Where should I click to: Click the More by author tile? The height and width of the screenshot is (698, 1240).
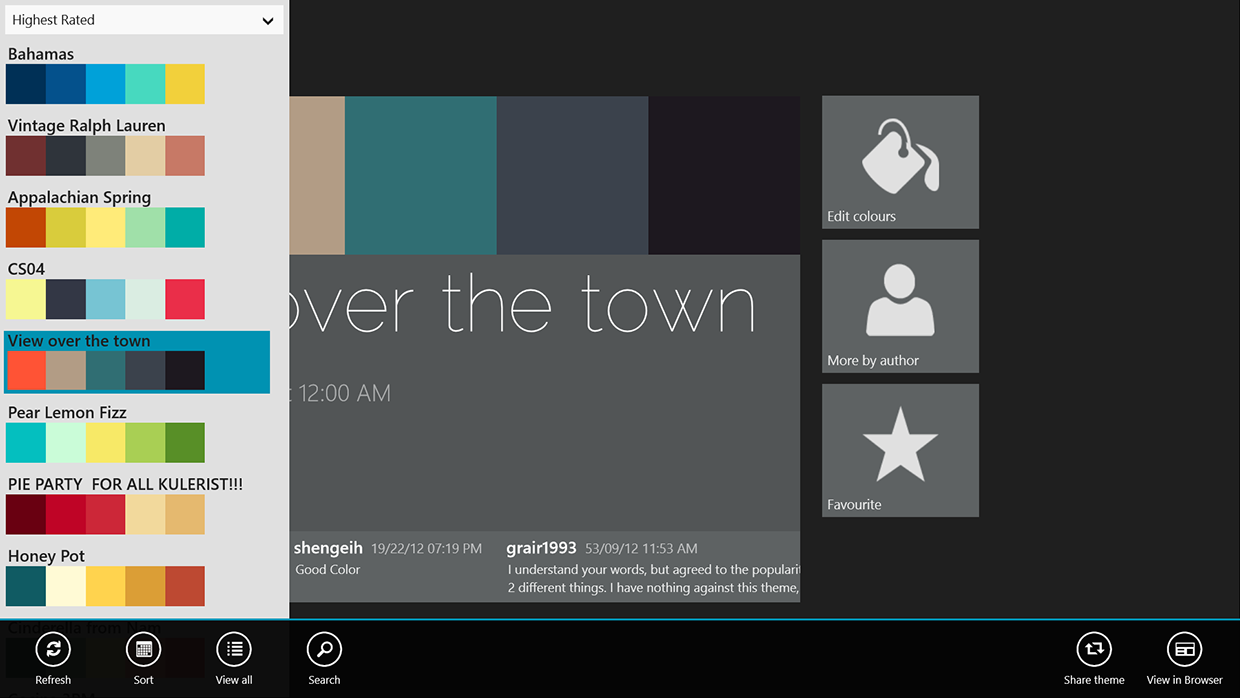coord(899,306)
